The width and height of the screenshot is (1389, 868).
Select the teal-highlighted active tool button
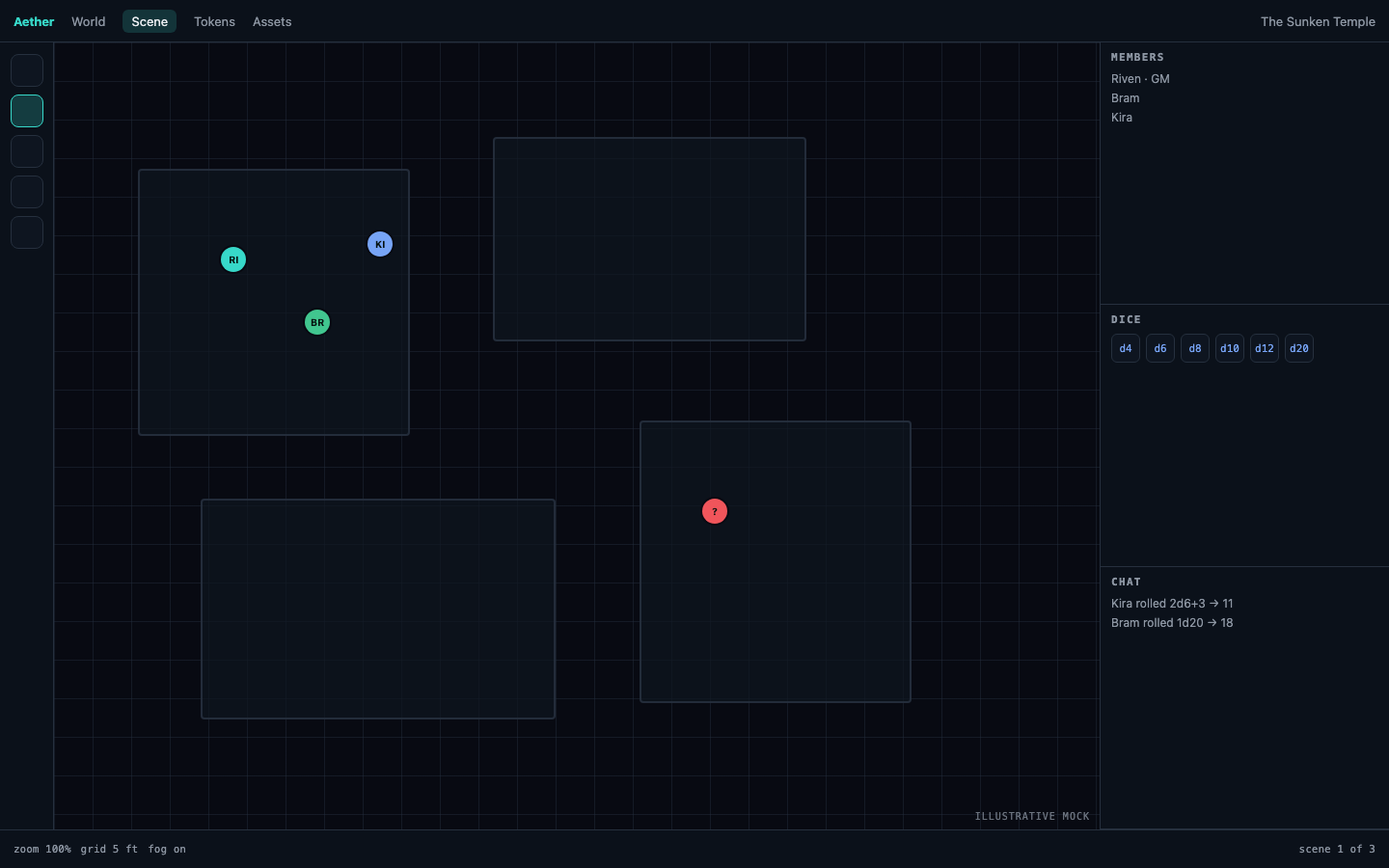pos(27,111)
